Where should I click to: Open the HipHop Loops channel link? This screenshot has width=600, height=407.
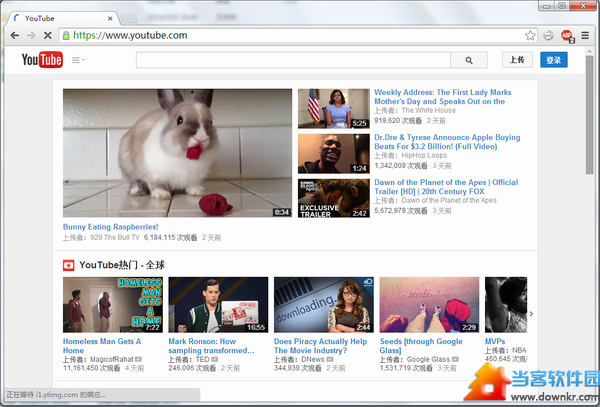(424, 156)
